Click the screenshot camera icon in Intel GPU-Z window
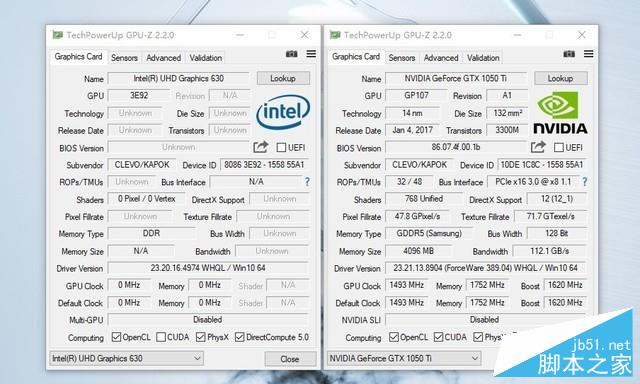The width and height of the screenshot is (640, 384). (291, 54)
